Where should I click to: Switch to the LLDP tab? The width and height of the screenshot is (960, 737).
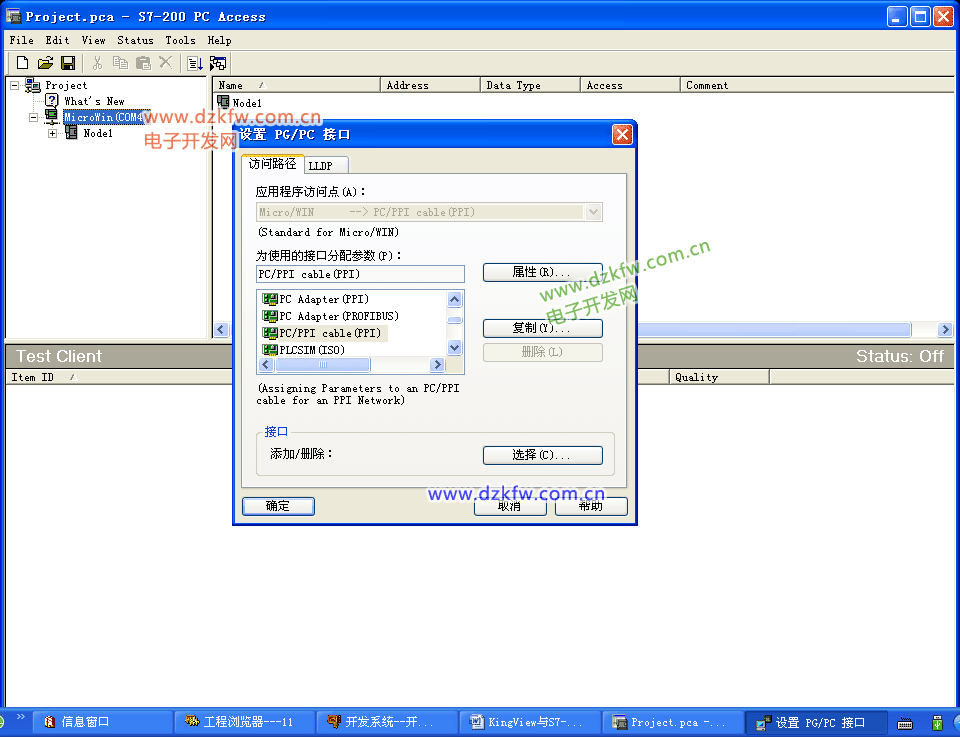pos(321,165)
